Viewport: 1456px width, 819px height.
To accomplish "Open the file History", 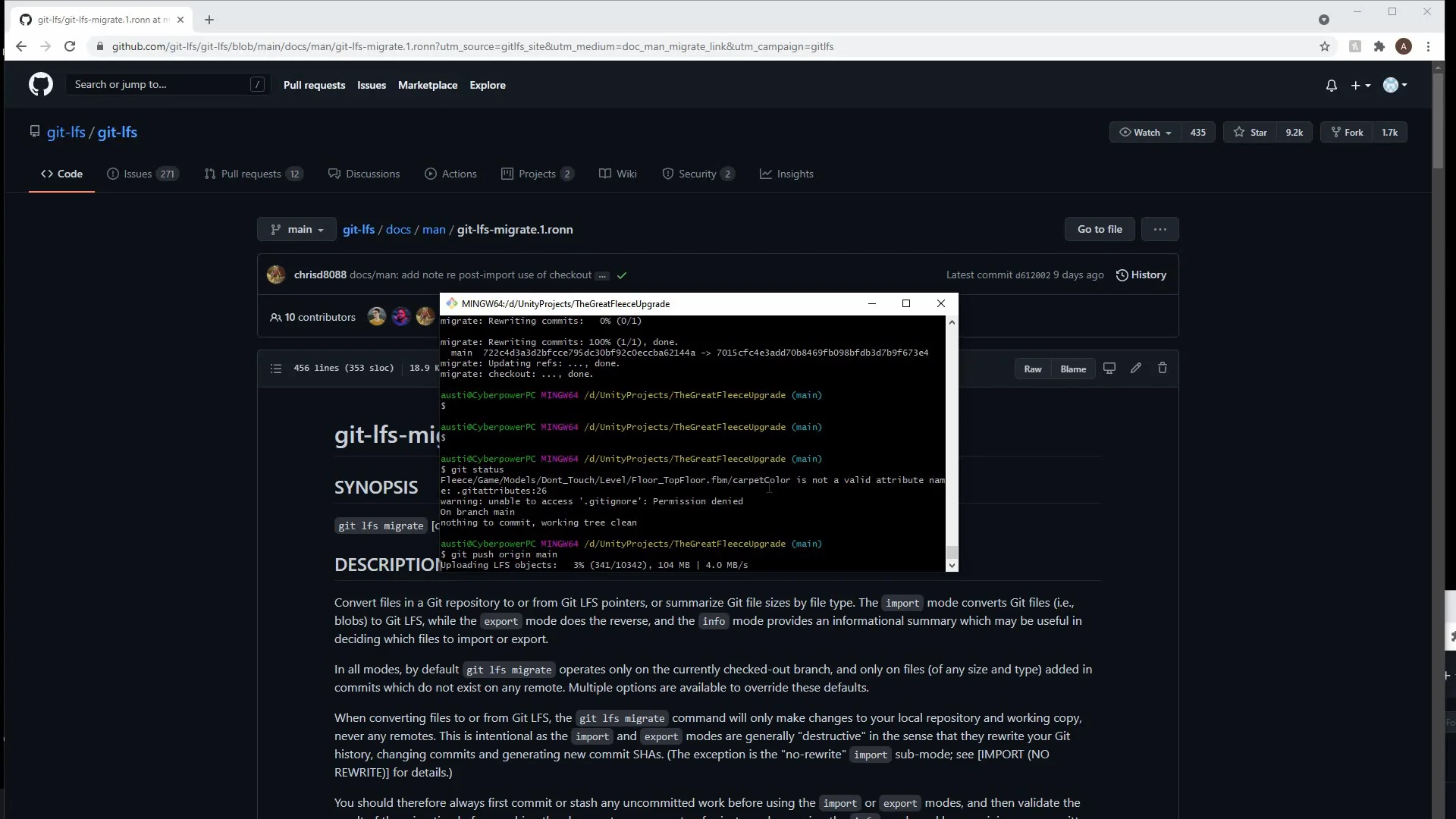I will pyautogui.click(x=1141, y=275).
